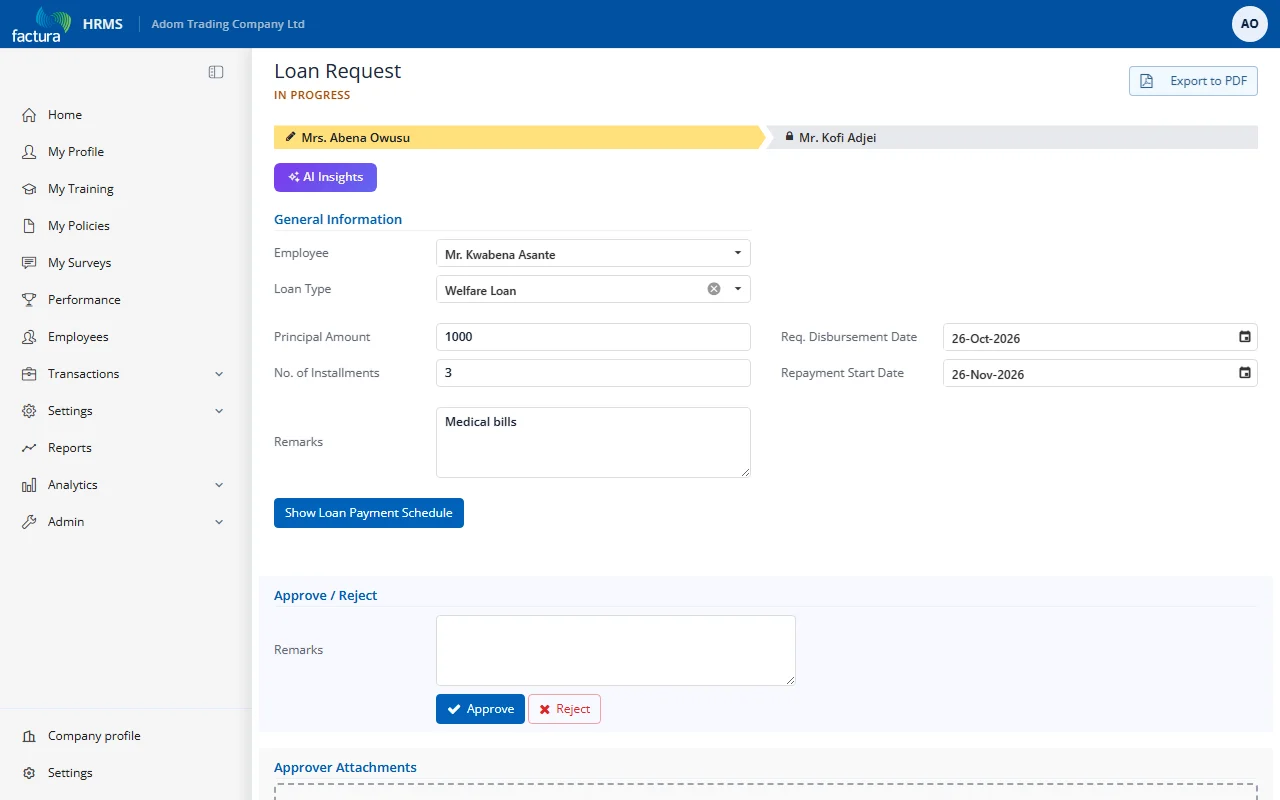Expand the sidebar Settings submenu chevron
This screenshot has width=1280, height=800.
pos(219,411)
